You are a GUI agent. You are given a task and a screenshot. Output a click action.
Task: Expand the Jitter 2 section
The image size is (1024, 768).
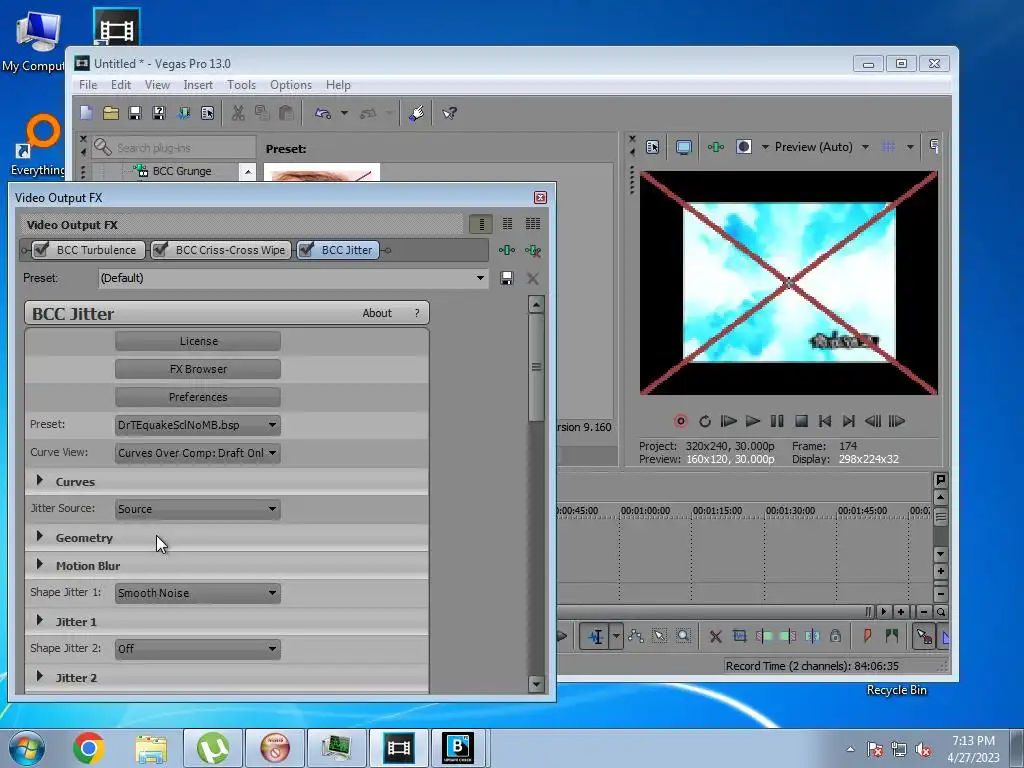(40, 677)
